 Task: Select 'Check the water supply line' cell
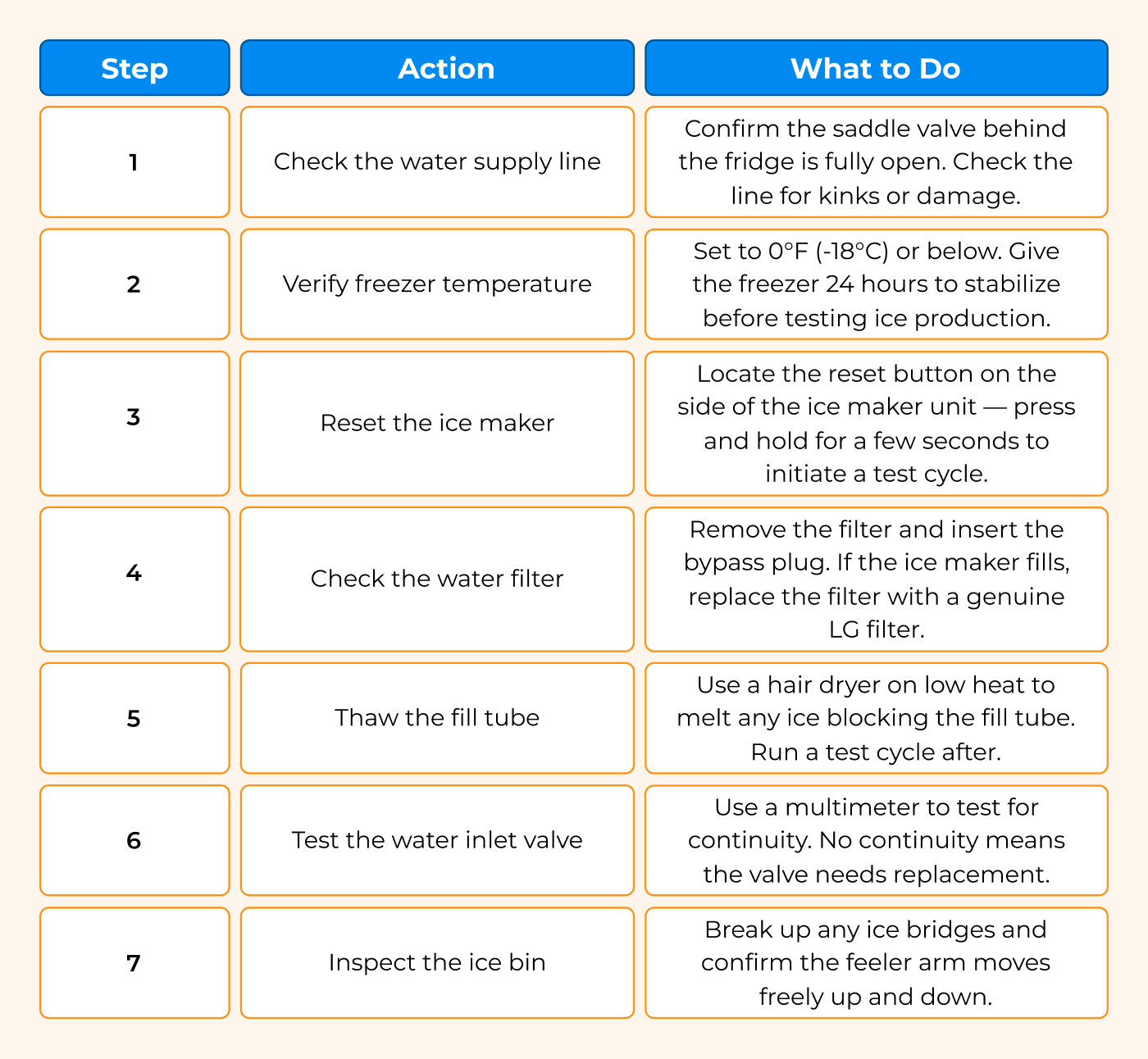coord(437,162)
